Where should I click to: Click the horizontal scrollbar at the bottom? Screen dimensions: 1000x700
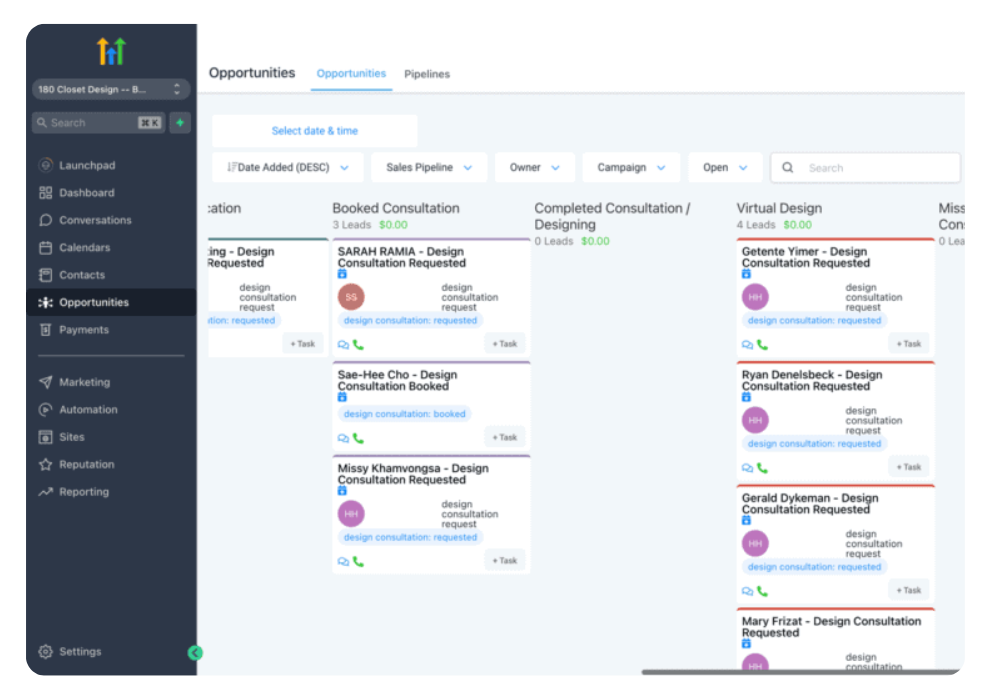point(790,672)
